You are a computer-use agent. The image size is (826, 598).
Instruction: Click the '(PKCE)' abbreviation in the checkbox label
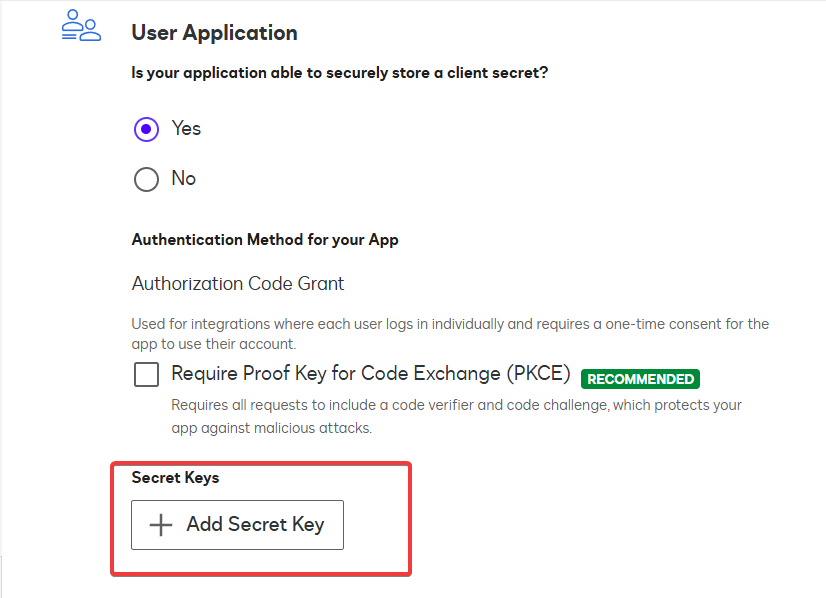(x=538, y=374)
